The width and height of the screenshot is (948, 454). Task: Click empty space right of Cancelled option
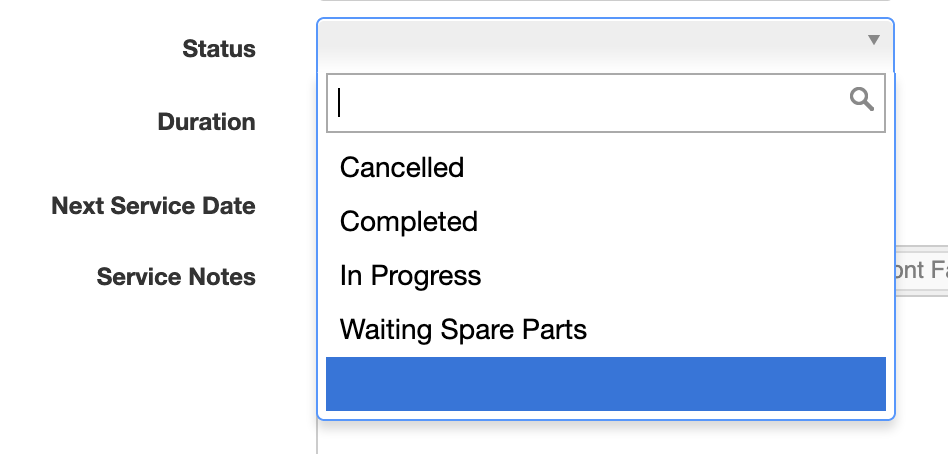tap(674, 167)
